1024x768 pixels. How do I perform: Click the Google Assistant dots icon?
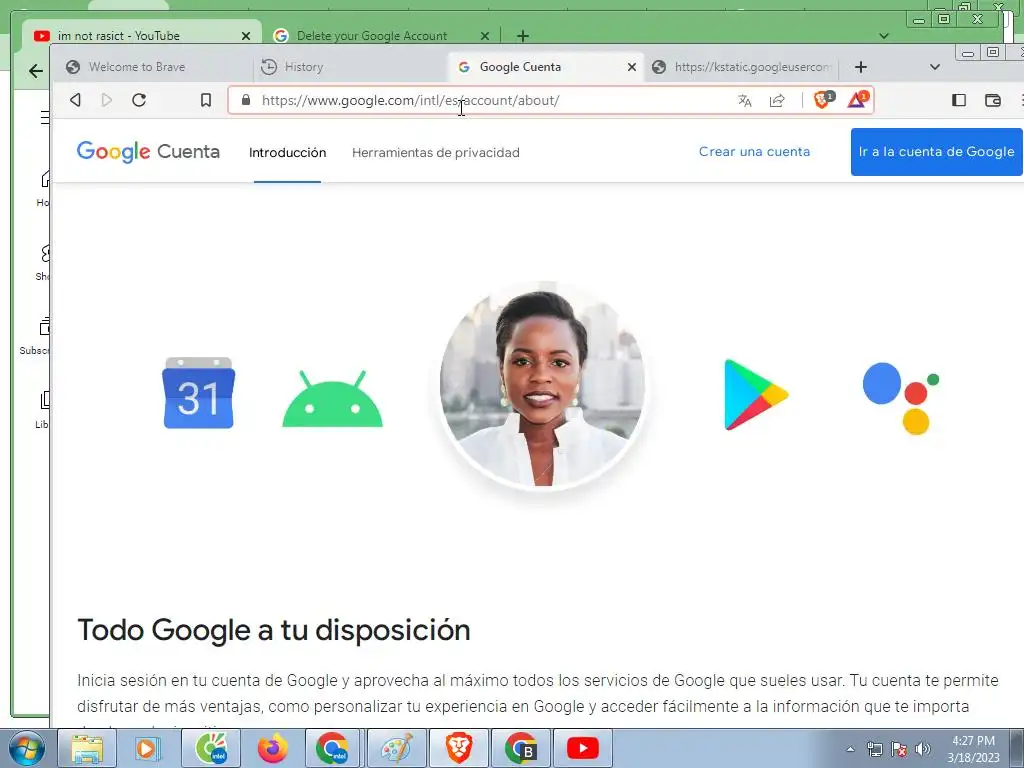coord(901,398)
